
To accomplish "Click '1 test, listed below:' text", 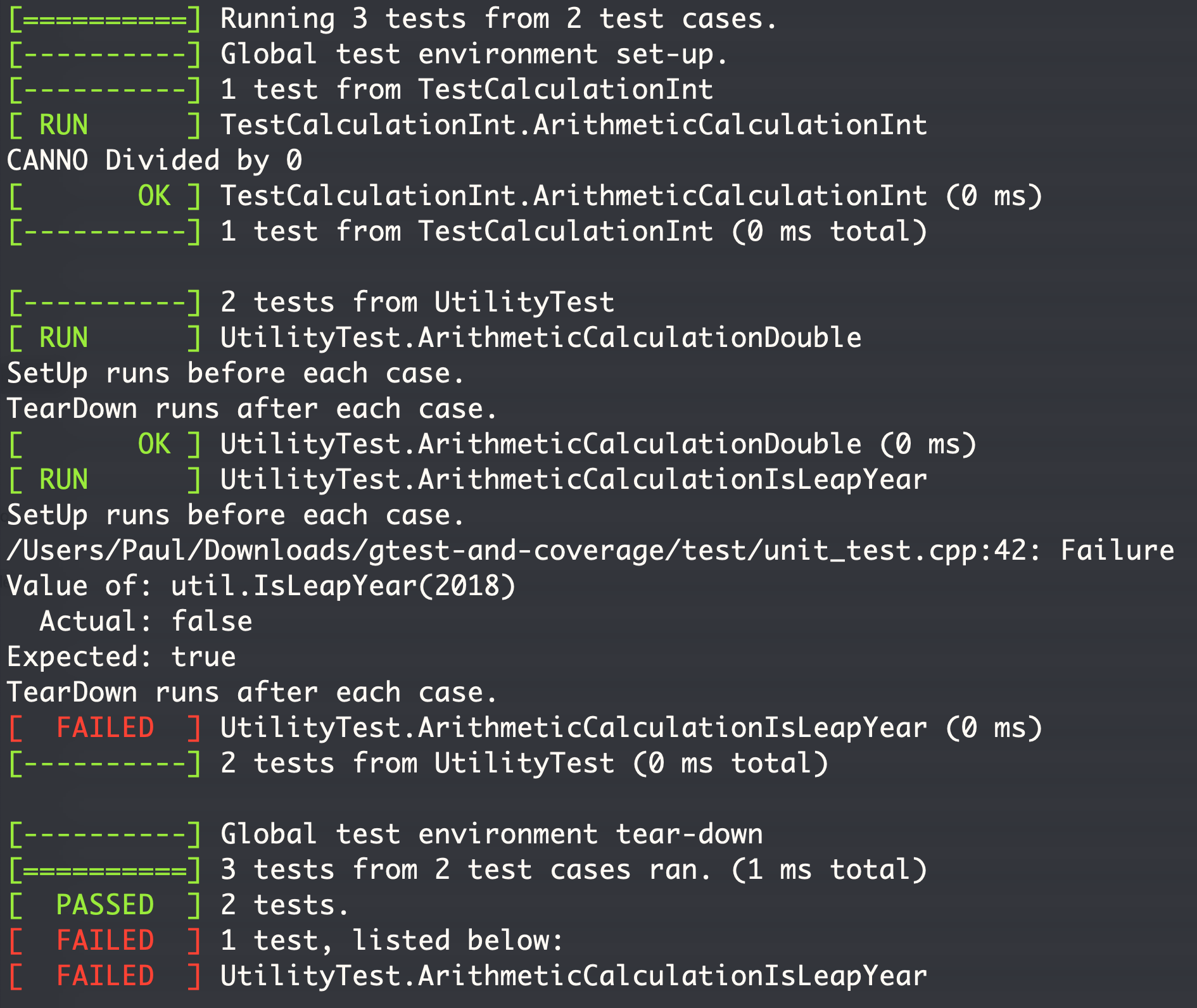I will (392, 940).
